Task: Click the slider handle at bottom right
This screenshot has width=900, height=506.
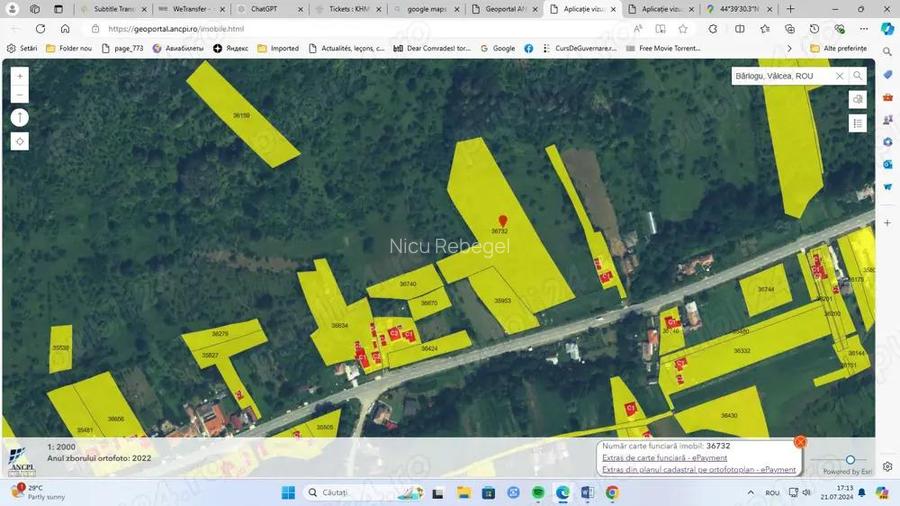Action: click(x=850, y=460)
